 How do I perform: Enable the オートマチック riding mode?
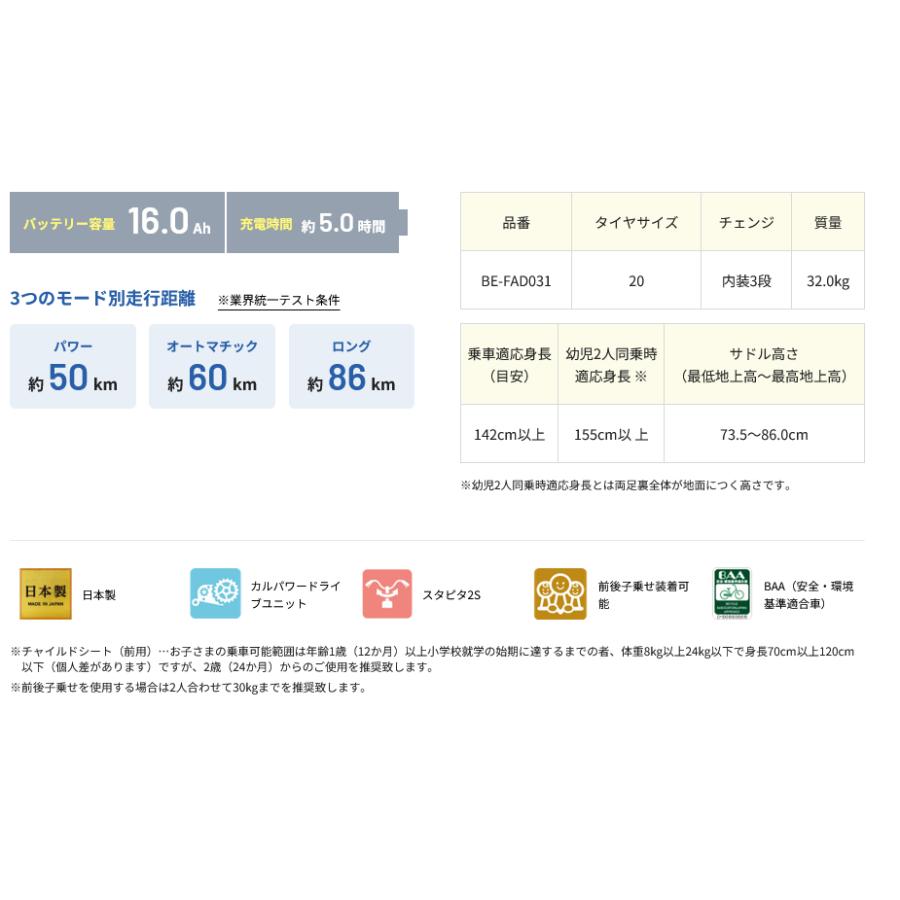click(x=211, y=365)
